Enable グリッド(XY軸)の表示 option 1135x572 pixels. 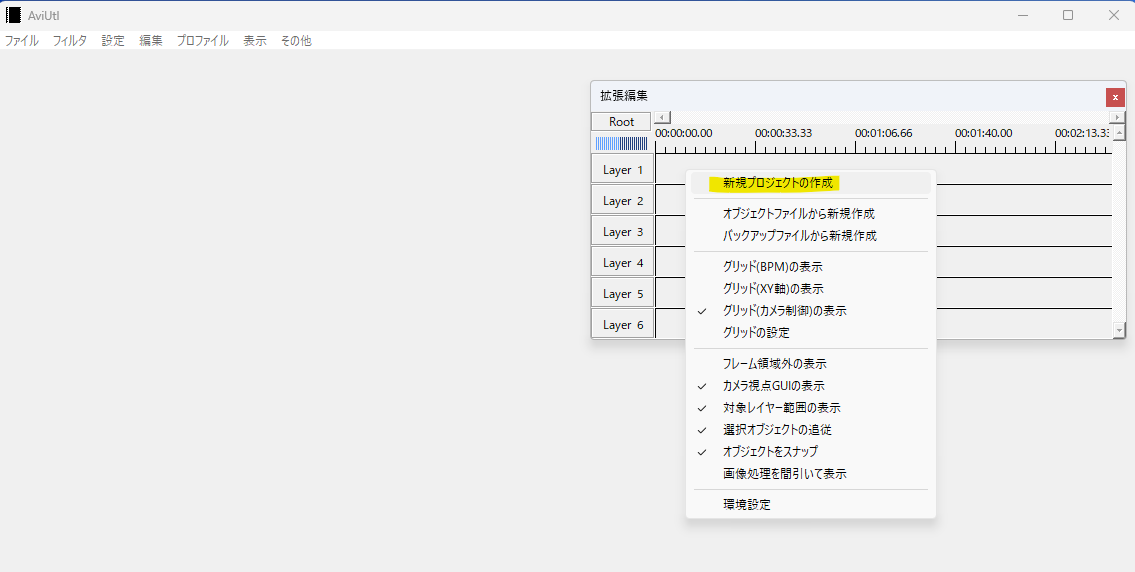(811, 289)
